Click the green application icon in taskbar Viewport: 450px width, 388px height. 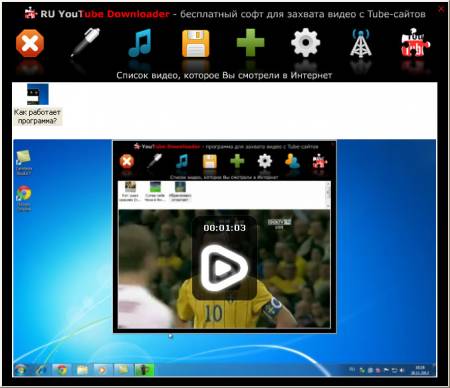144,370
